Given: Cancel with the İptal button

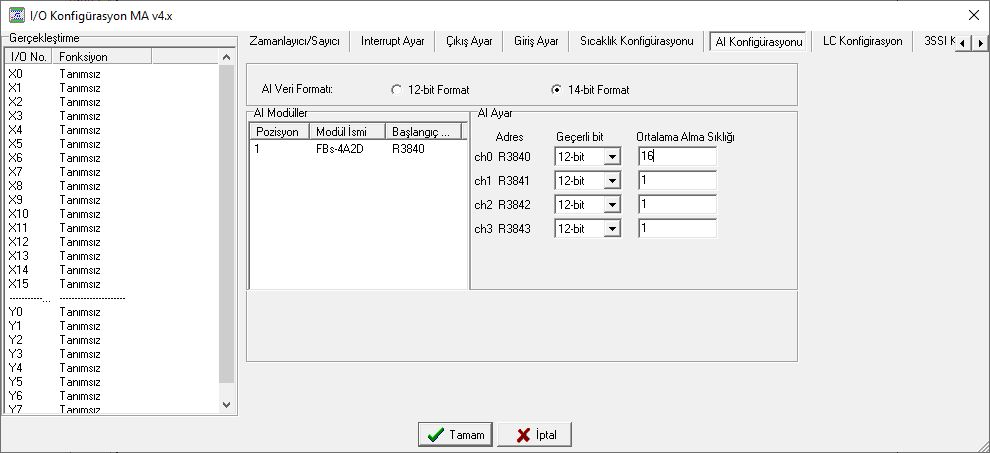Looking at the screenshot, I should pos(534,435).
